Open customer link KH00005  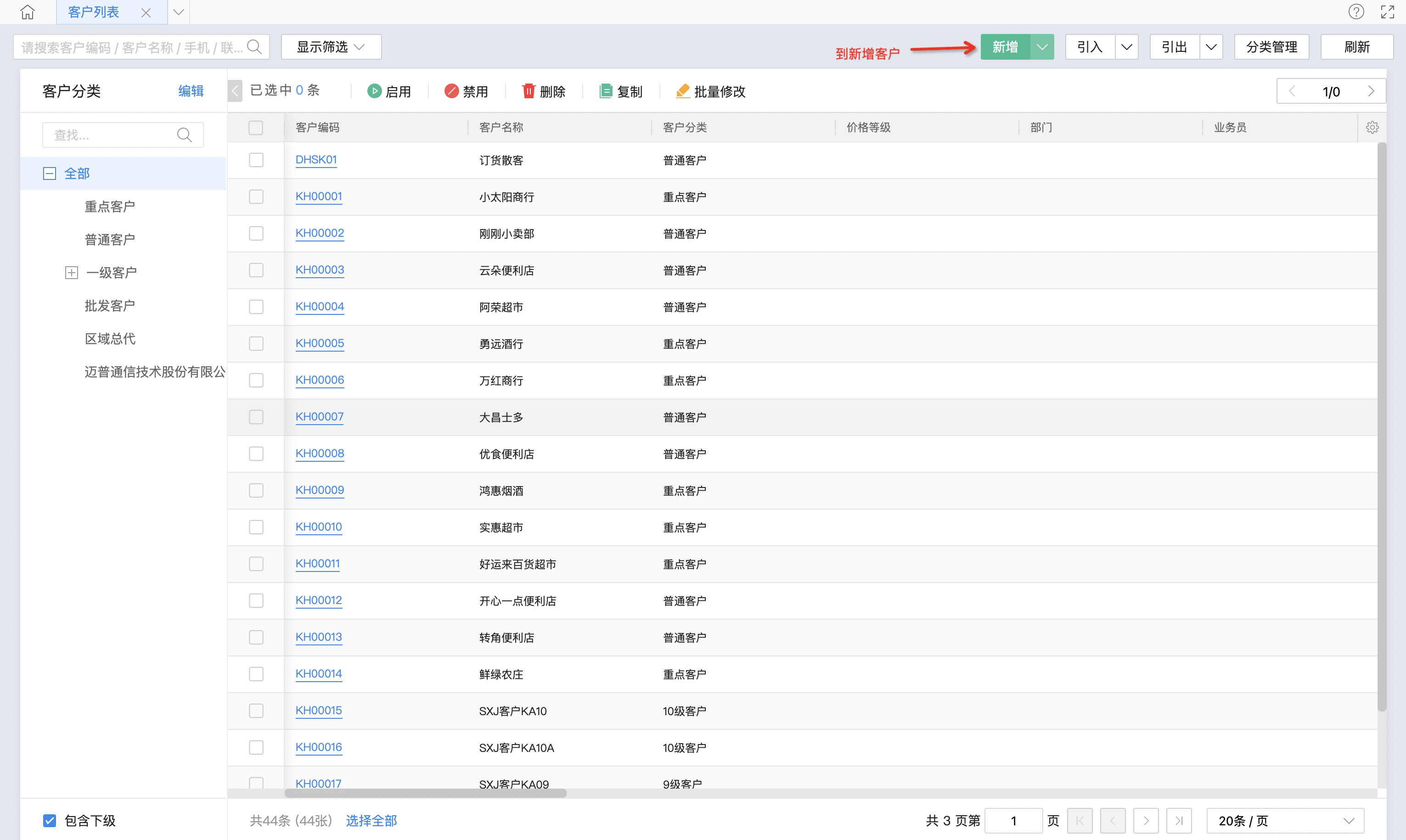(320, 343)
